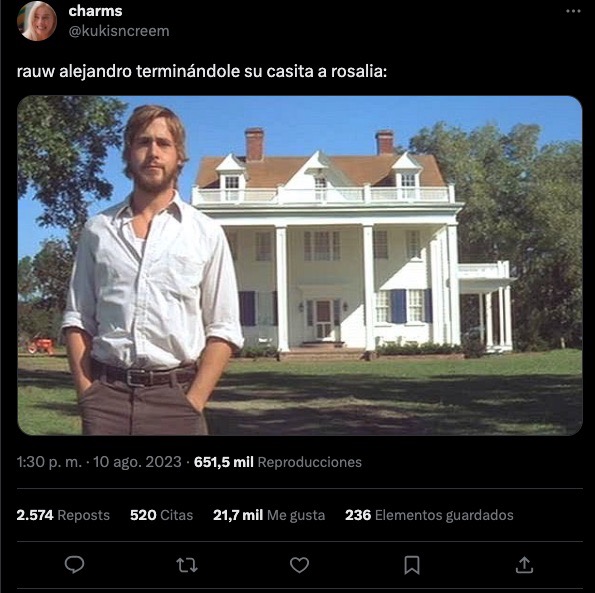View the 2.574 Reposts list

63,515
